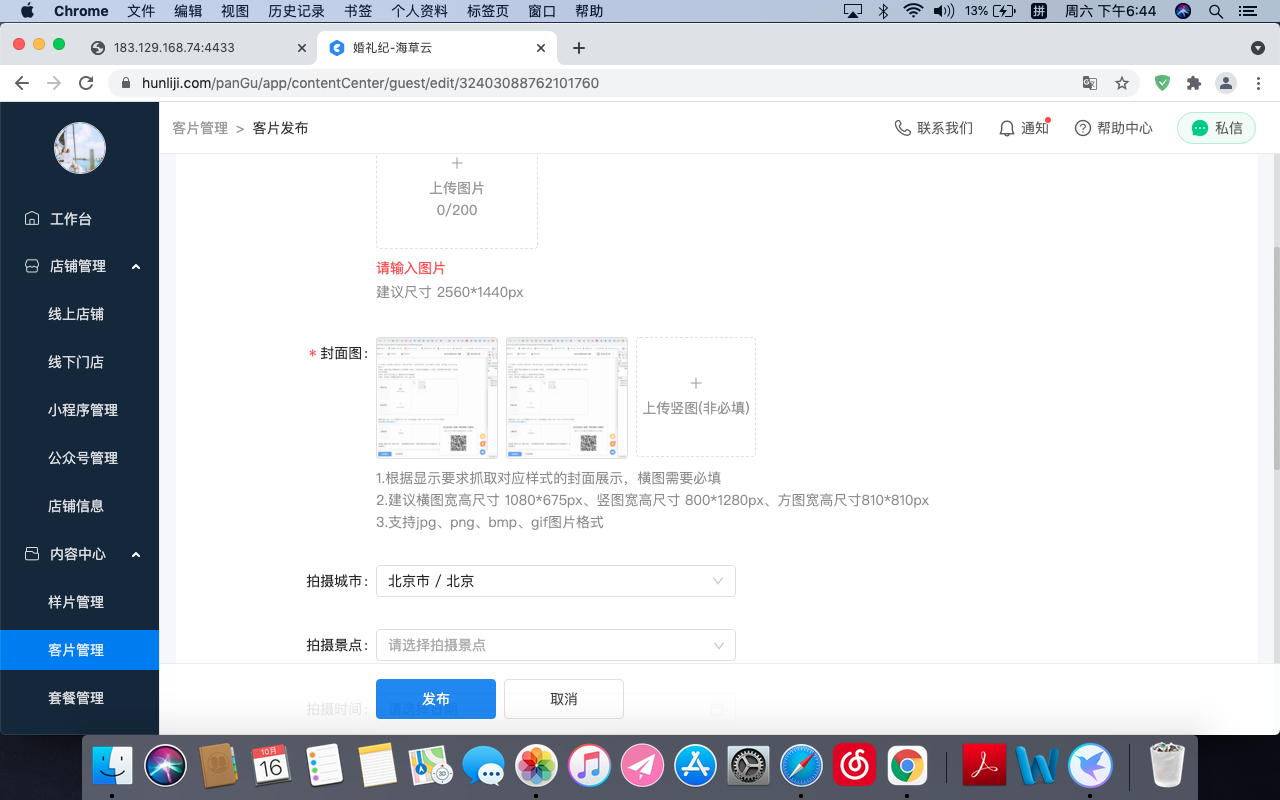The height and width of the screenshot is (800, 1280).
Task: Open 公众号管理 in sidebar
Action: click(x=83, y=458)
